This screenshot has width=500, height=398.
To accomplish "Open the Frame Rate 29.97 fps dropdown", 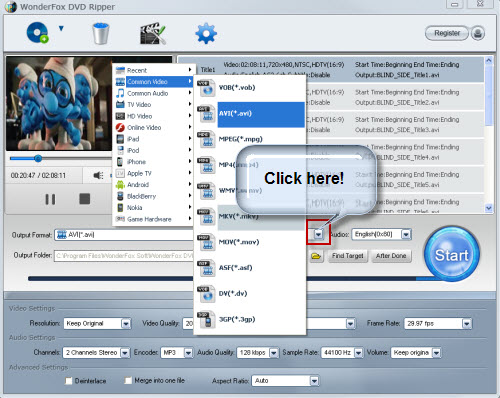I will click(467, 324).
